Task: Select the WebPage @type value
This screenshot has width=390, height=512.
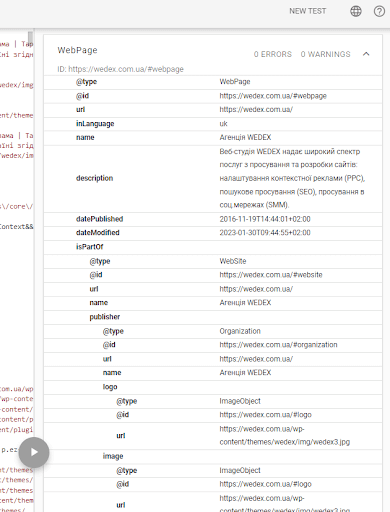Action: tap(235, 82)
